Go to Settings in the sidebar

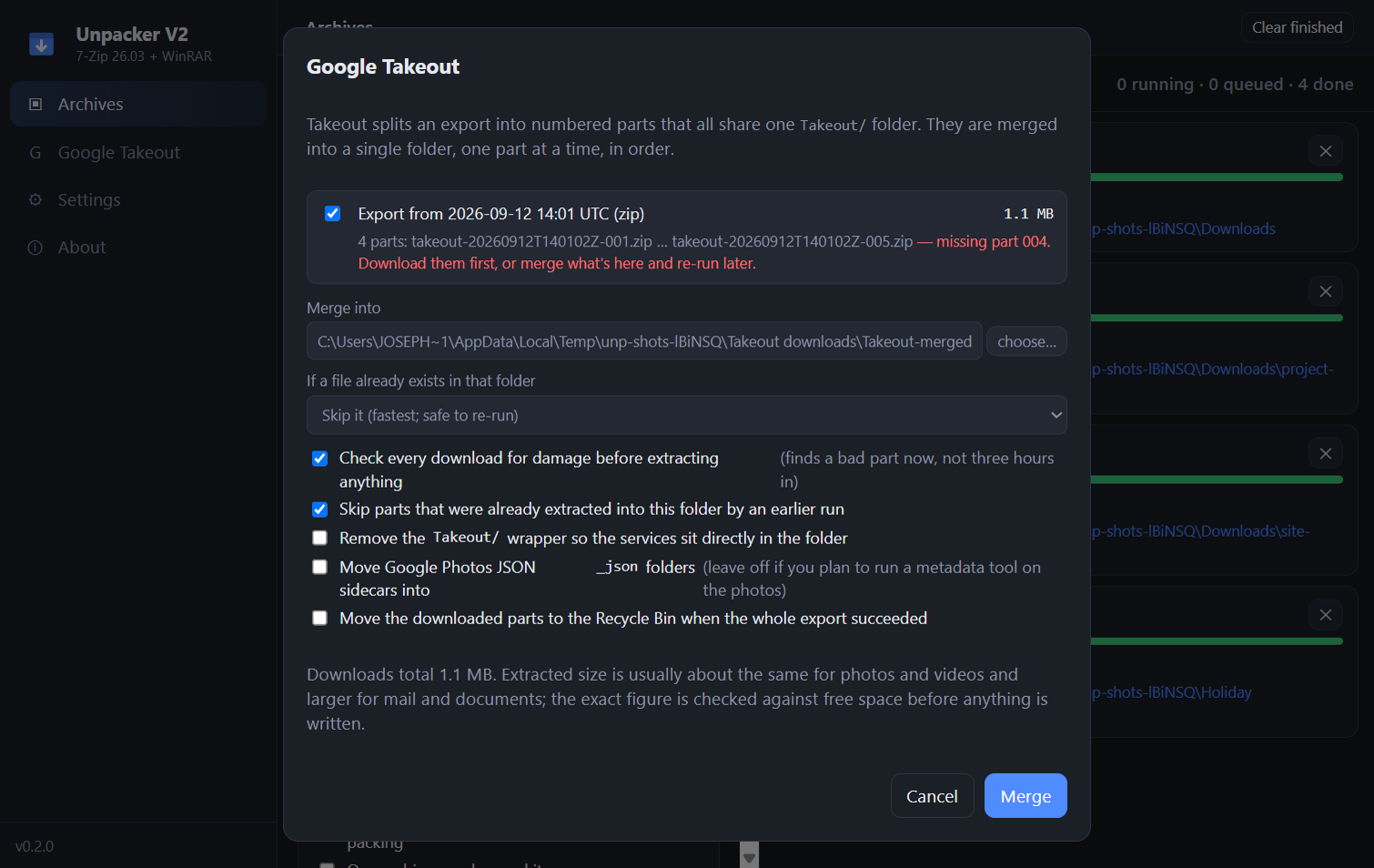pyautogui.click(x=138, y=199)
